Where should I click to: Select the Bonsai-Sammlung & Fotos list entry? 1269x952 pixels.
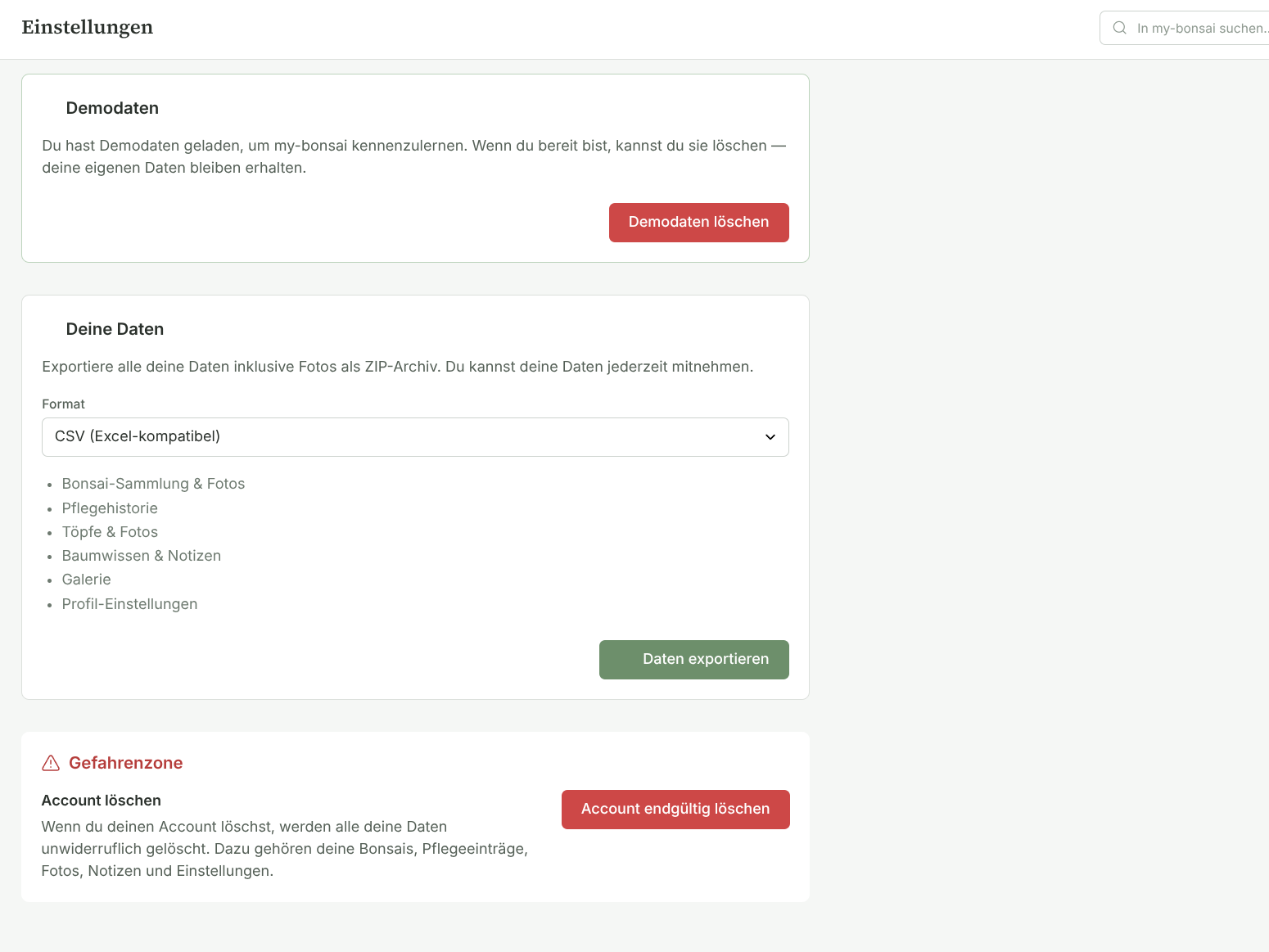click(153, 483)
